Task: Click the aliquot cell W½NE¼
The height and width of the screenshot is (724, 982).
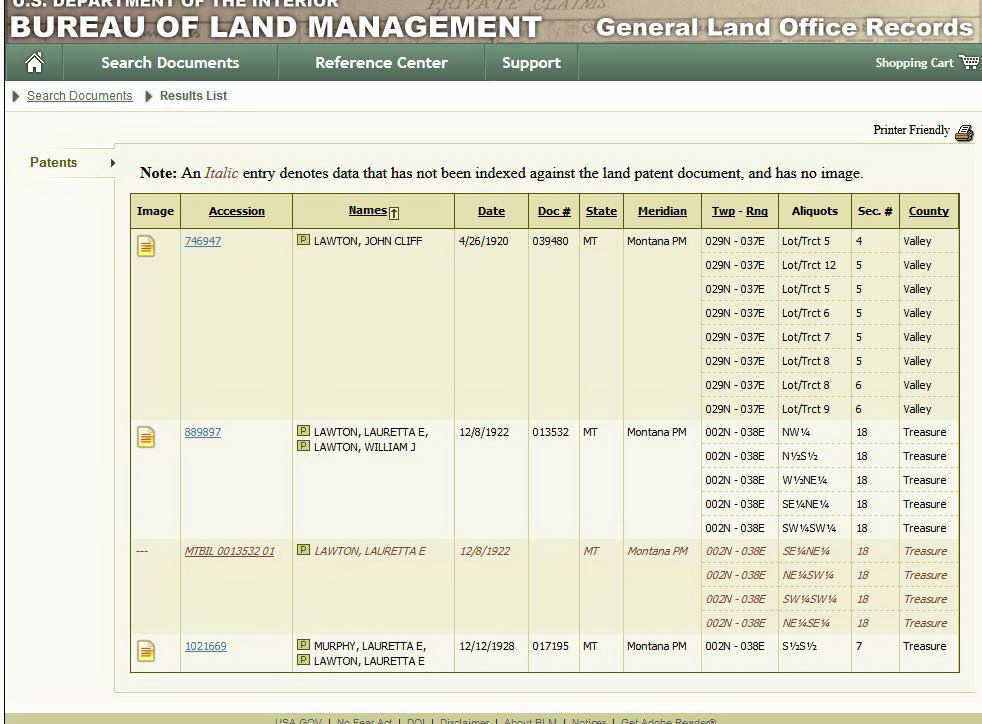Action: point(805,480)
